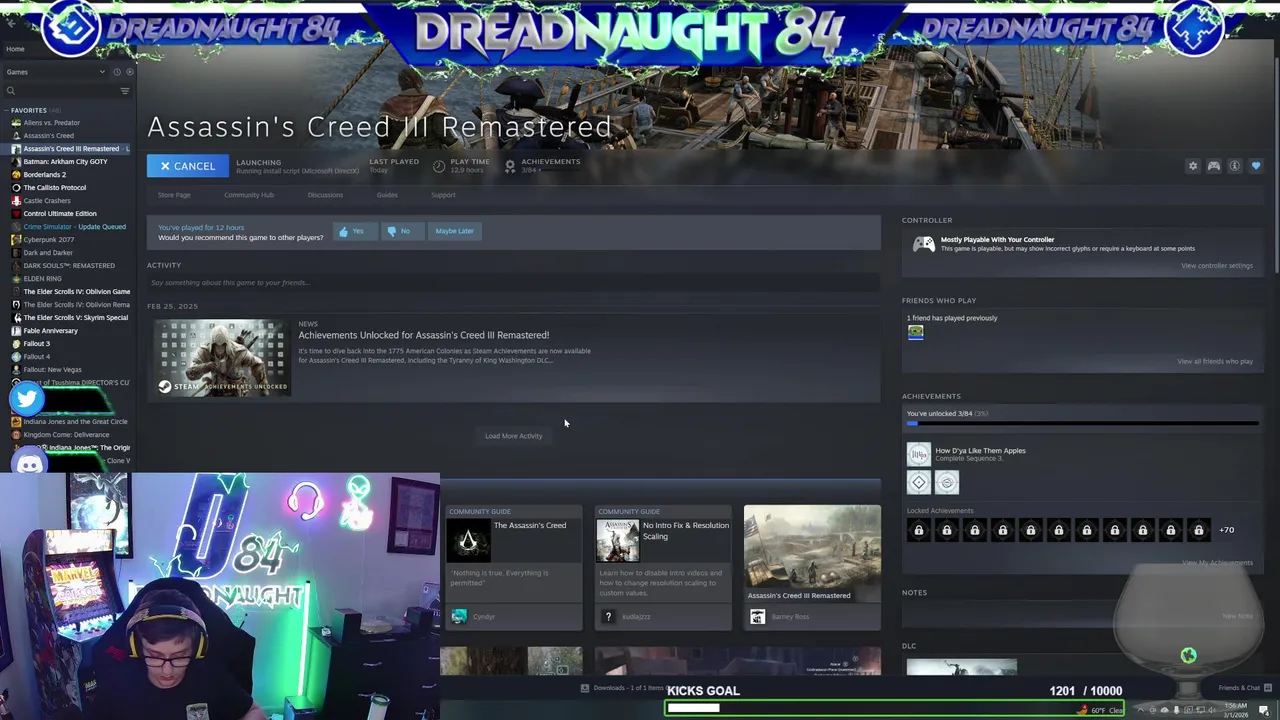Open View controller settings link
The image size is (1280, 720).
tap(1216, 266)
